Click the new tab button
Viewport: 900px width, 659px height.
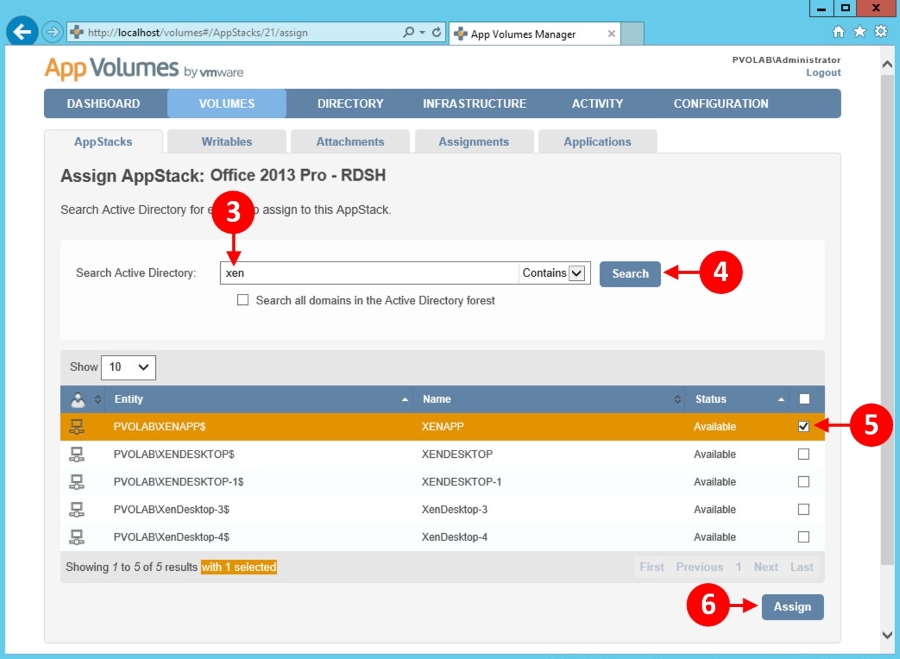click(x=632, y=34)
